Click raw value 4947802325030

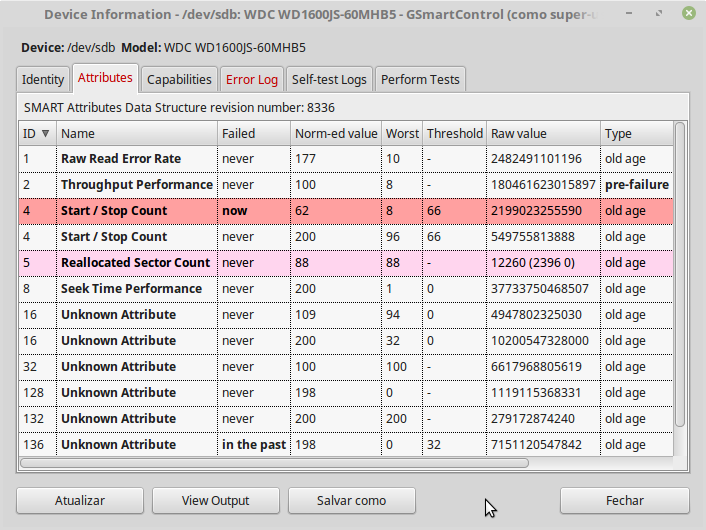[536, 314]
